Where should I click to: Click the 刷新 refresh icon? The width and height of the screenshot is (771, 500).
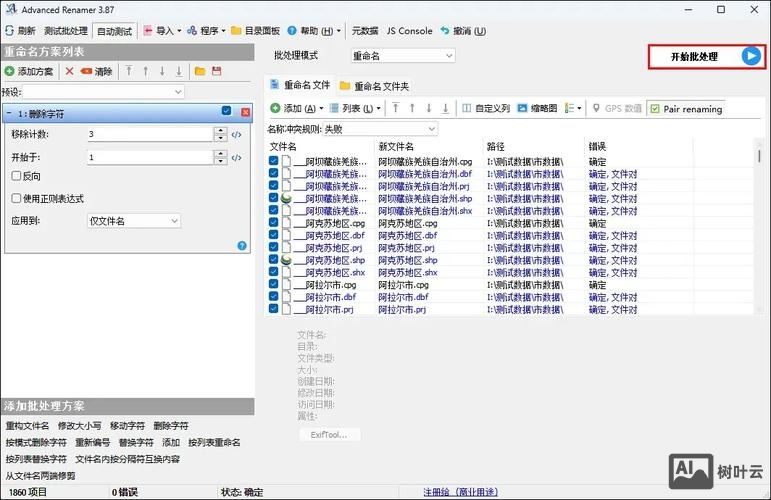[x=9, y=31]
